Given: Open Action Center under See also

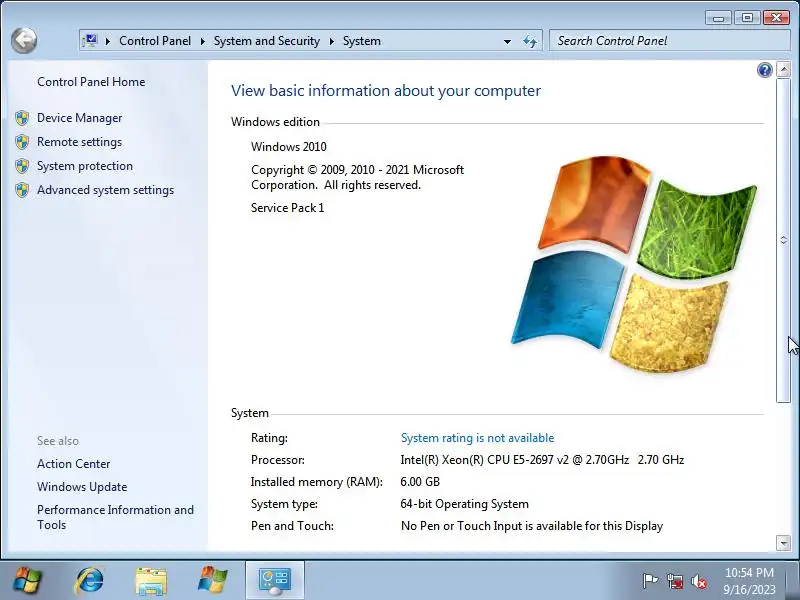Looking at the screenshot, I should tap(73, 464).
